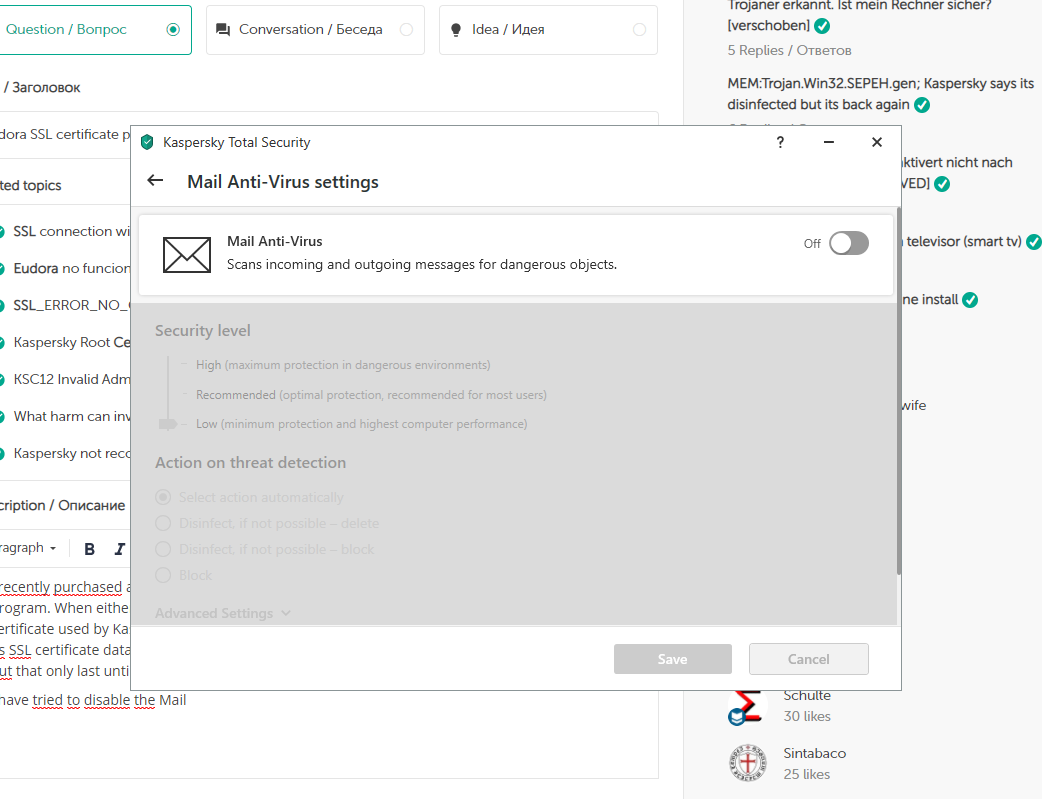1042x799 pixels.
Task: Click the settings window vertical scrollbar
Action: pyautogui.click(x=898, y=392)
